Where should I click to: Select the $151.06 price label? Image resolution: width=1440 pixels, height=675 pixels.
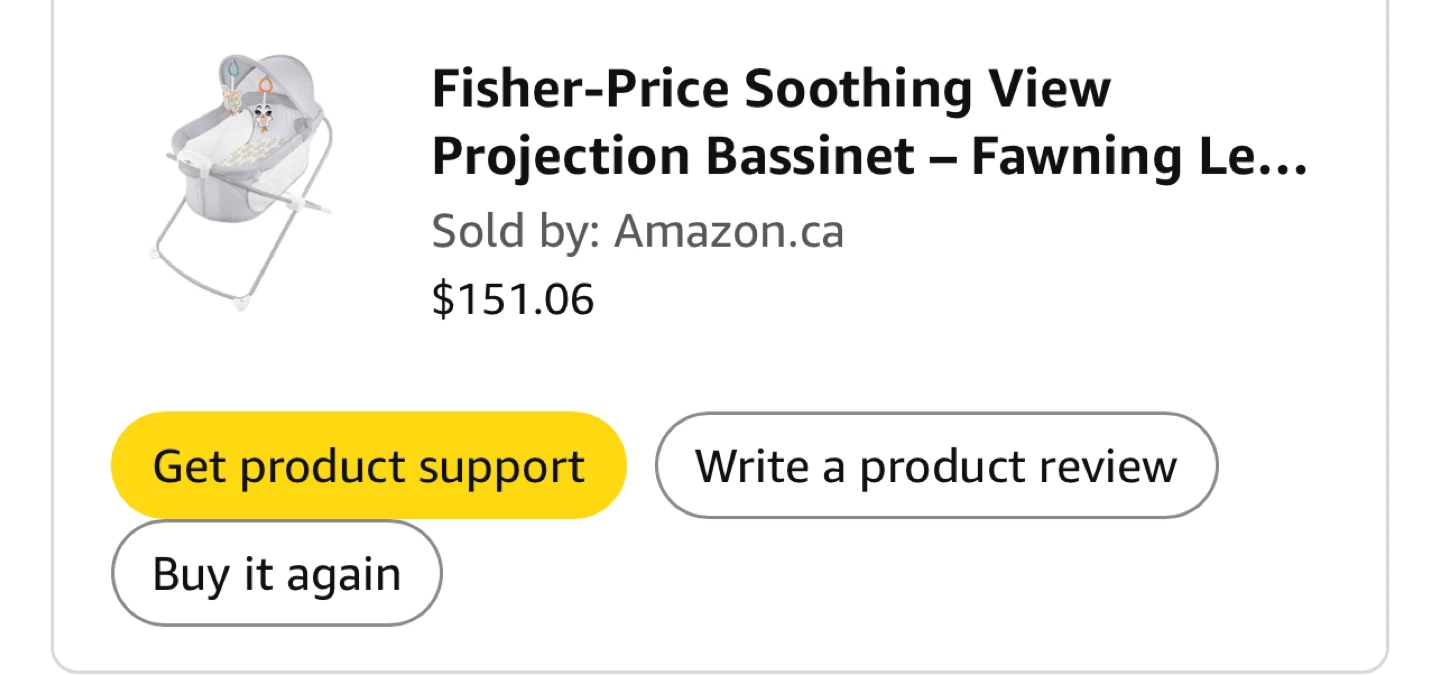513,299
